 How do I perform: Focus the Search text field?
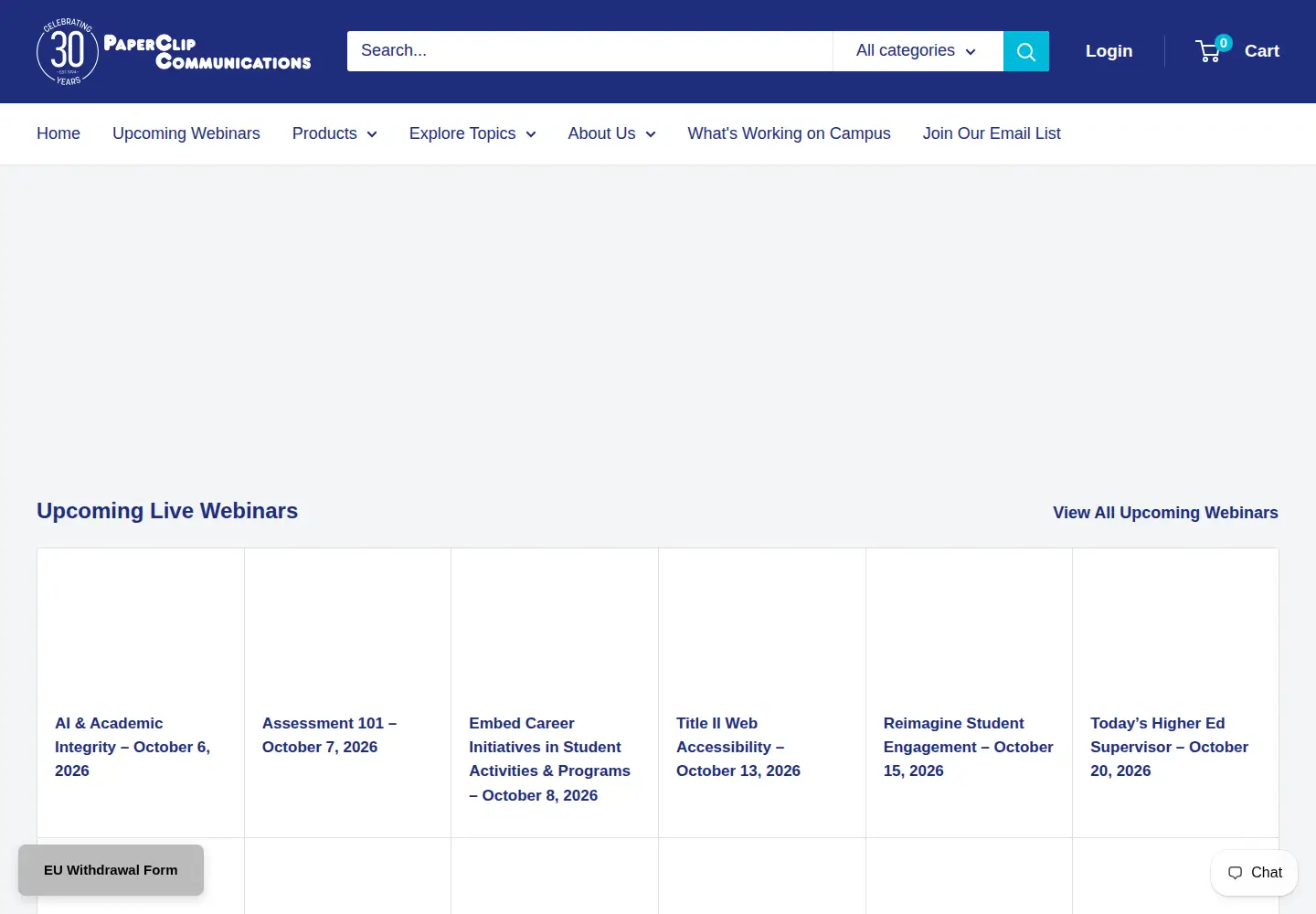[589, 51]
